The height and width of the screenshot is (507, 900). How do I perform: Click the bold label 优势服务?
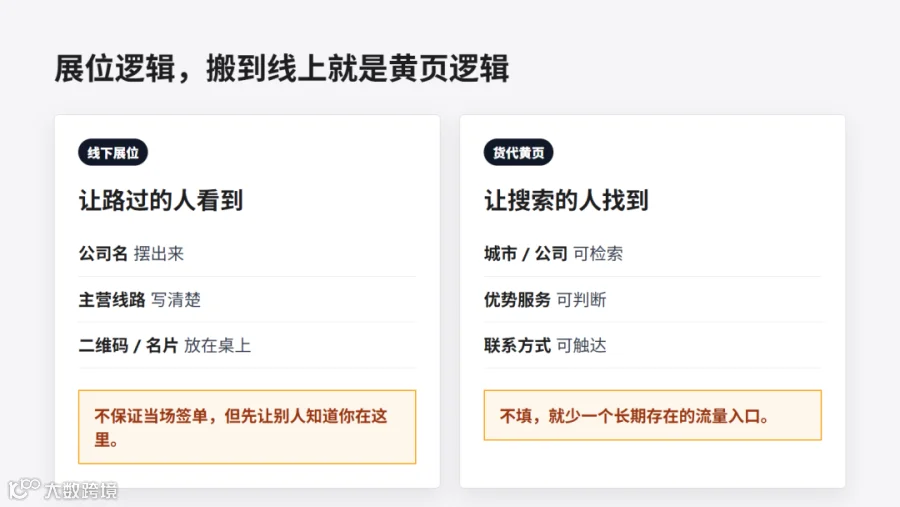coord(517,300)
